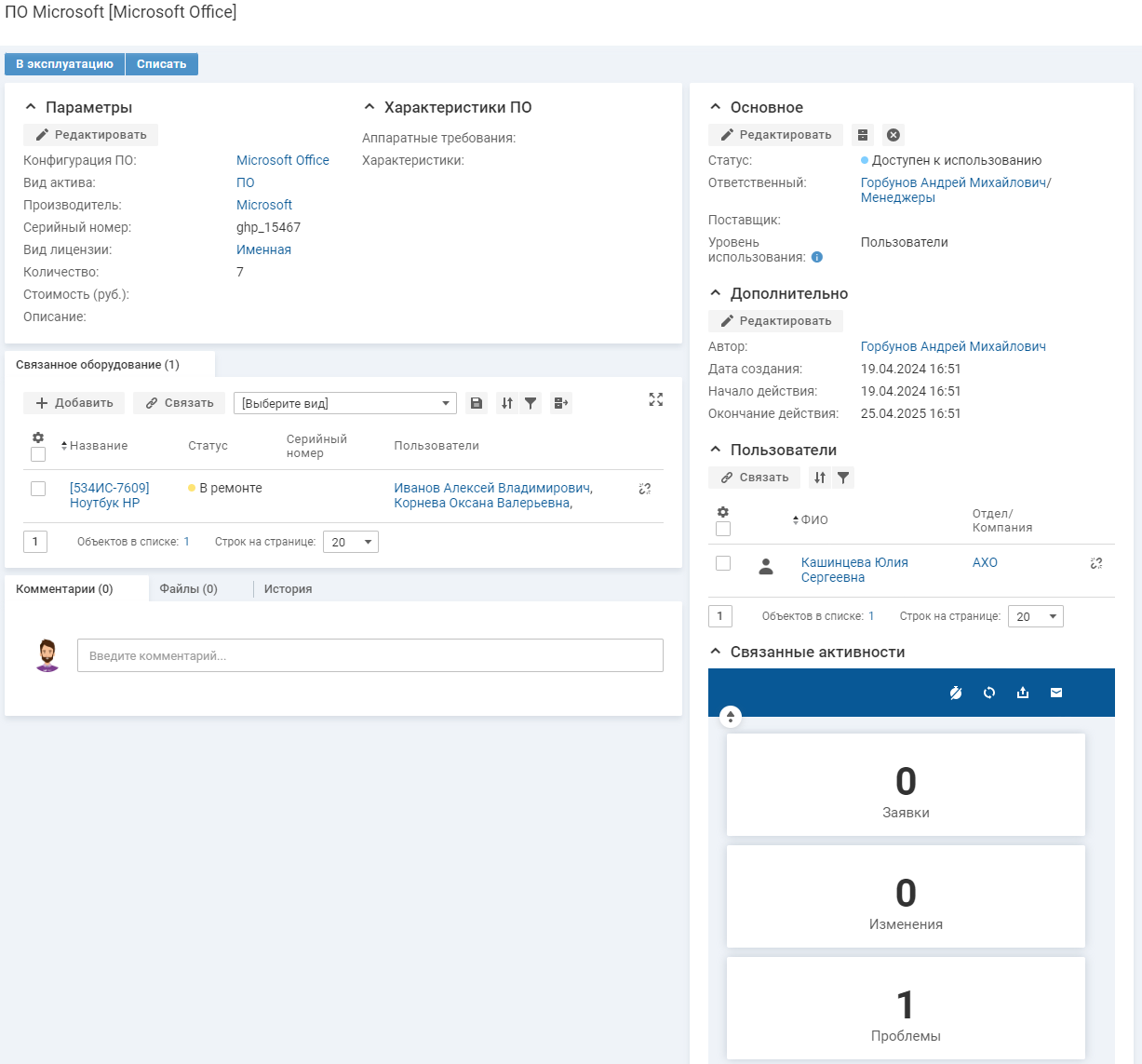Open the История tab
This screenshot has width=1142, height=1064.
coord(288,589)
